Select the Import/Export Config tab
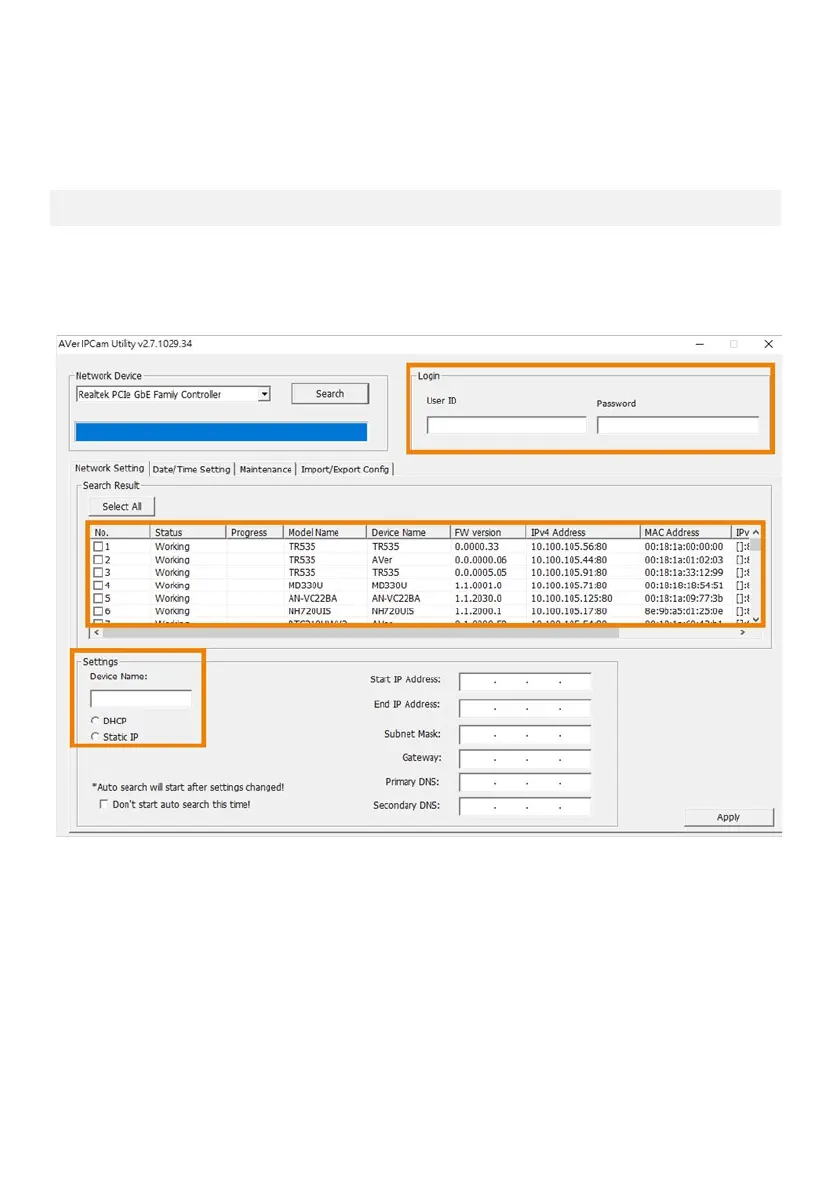 pos(345,469)
